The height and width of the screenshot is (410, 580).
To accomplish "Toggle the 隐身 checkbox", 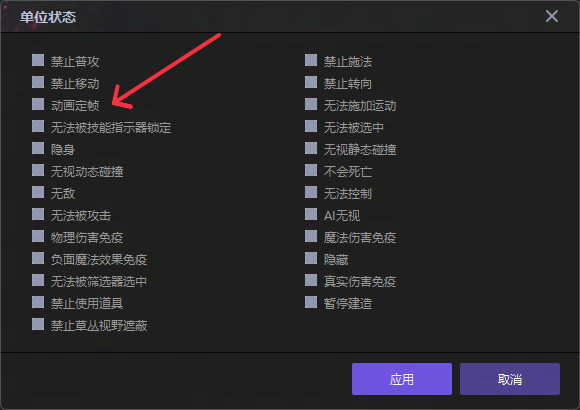I will click(x=38, y=148).
